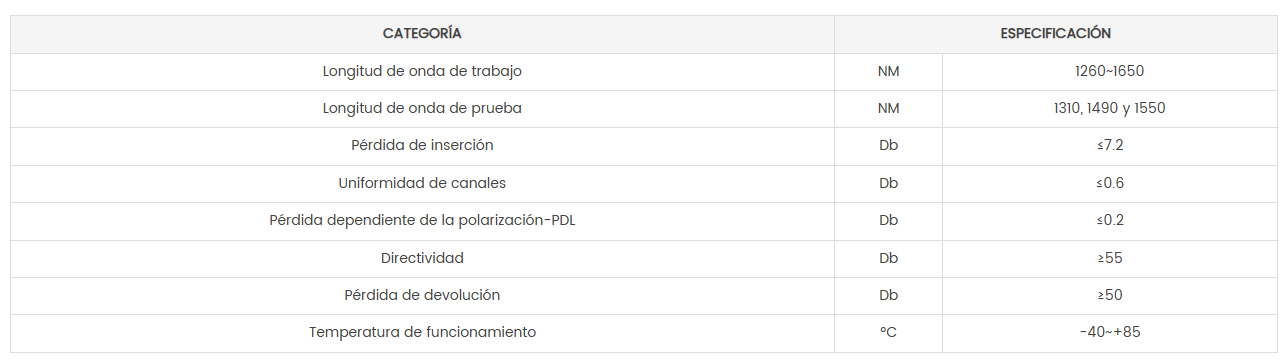Click the CATEGORÍA column header

422,34
